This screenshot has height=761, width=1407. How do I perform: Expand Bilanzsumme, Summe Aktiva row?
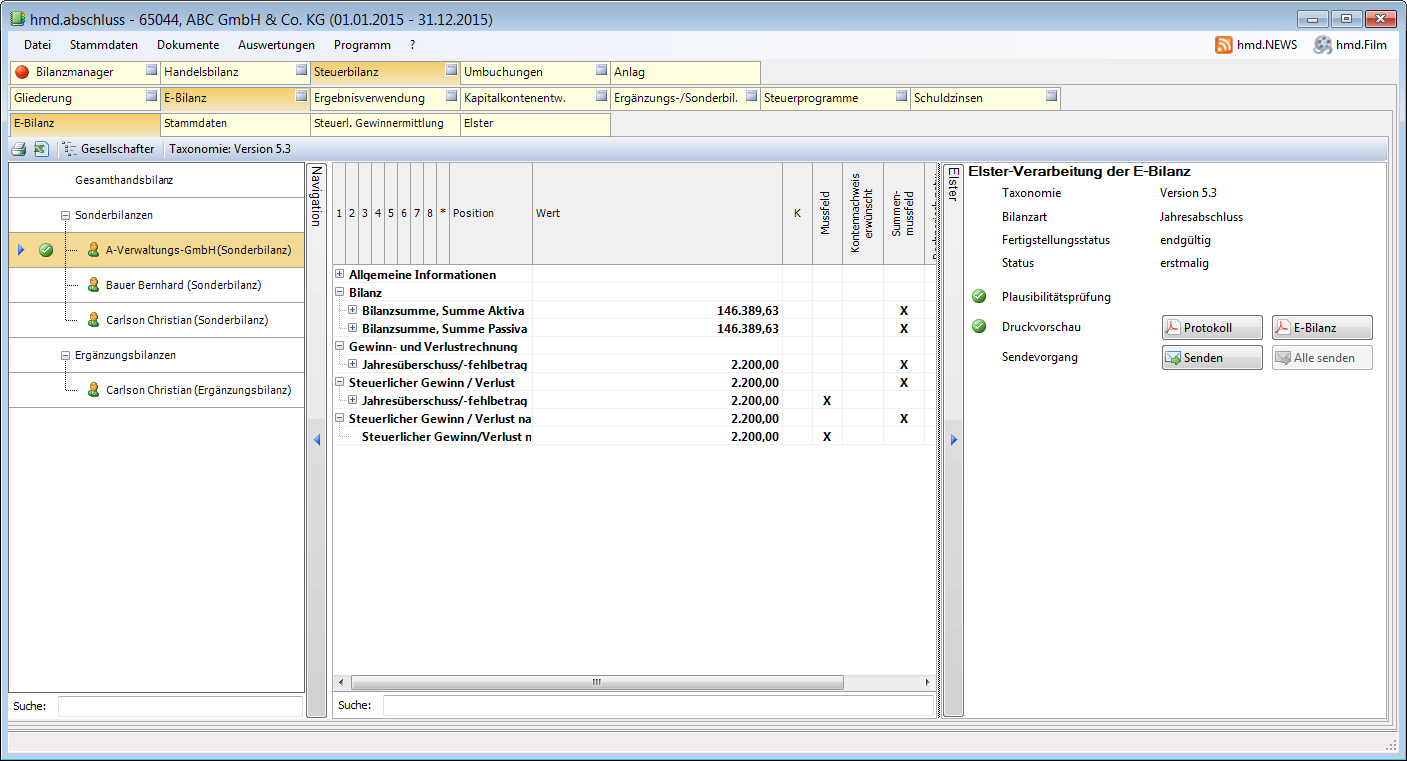(x=352, y=311)
